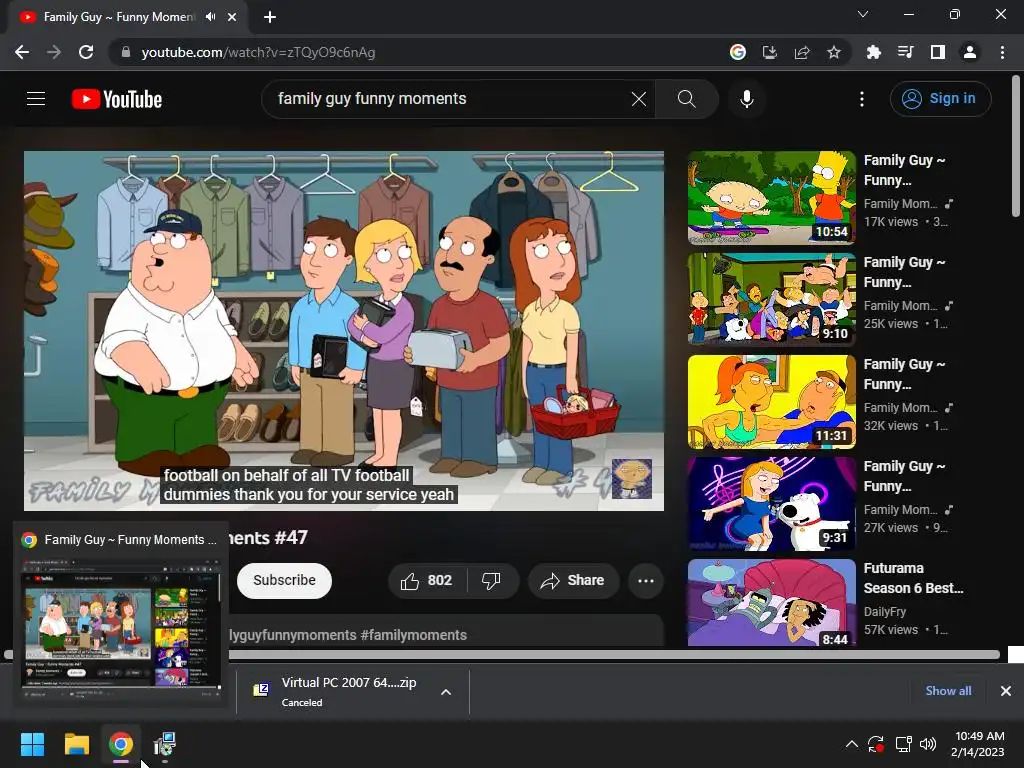
Task: Start voice search with microphone icon
Action: pyautogui.click(x=746, y=99)
